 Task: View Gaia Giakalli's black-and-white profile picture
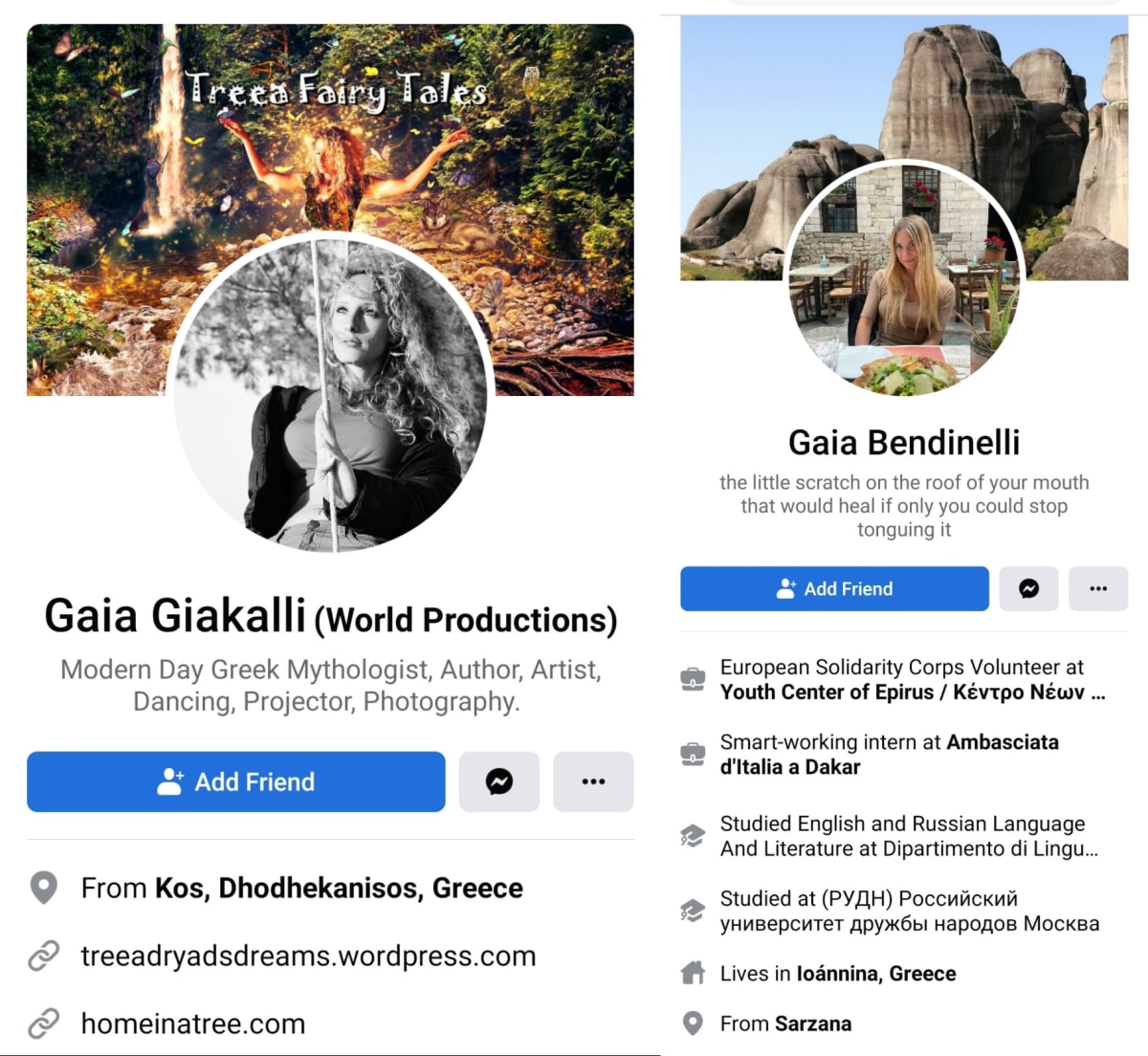tap(331, 392)
